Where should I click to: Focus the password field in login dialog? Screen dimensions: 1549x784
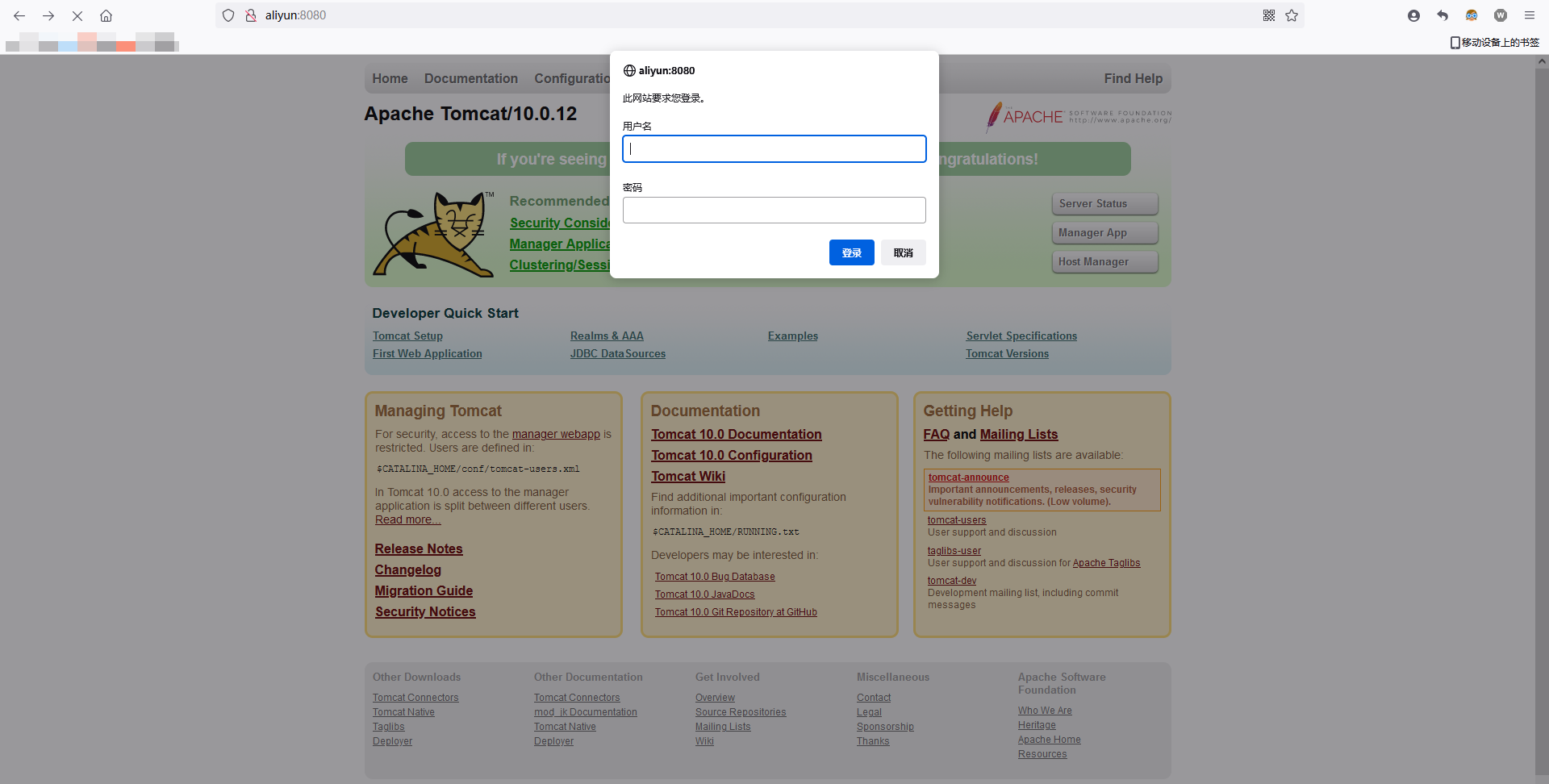click(774, 210)
